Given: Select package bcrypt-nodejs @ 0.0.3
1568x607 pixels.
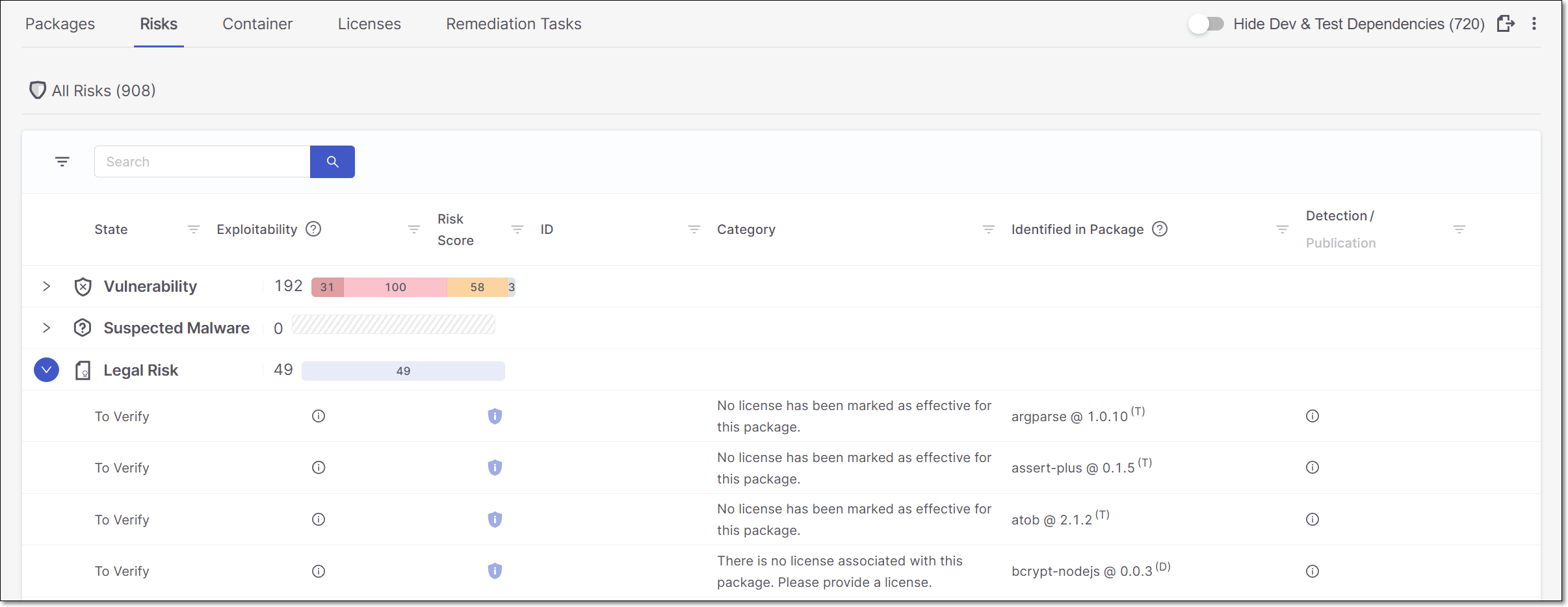Looking at the screenshot, I should click(x=1091, y=570).
